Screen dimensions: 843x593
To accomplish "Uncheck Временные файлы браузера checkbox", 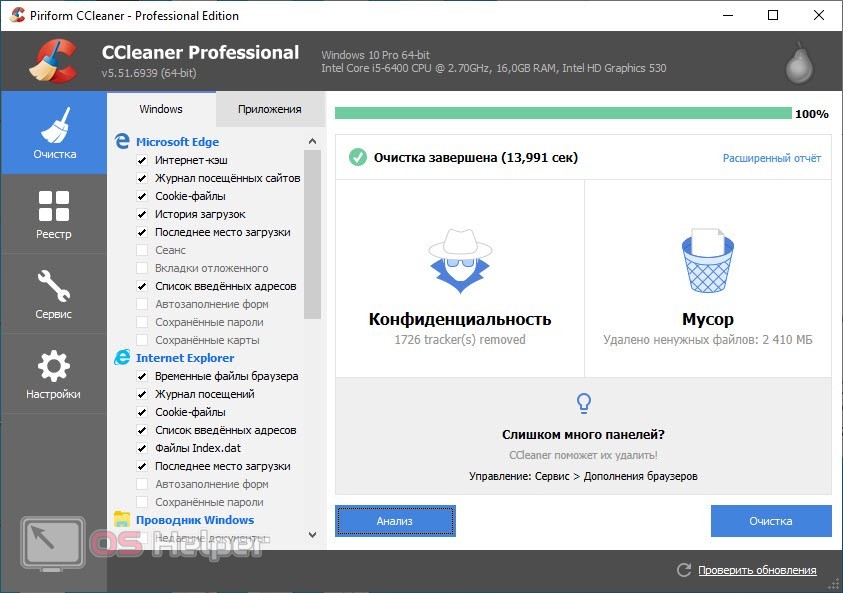I will (x=142, y=376).
